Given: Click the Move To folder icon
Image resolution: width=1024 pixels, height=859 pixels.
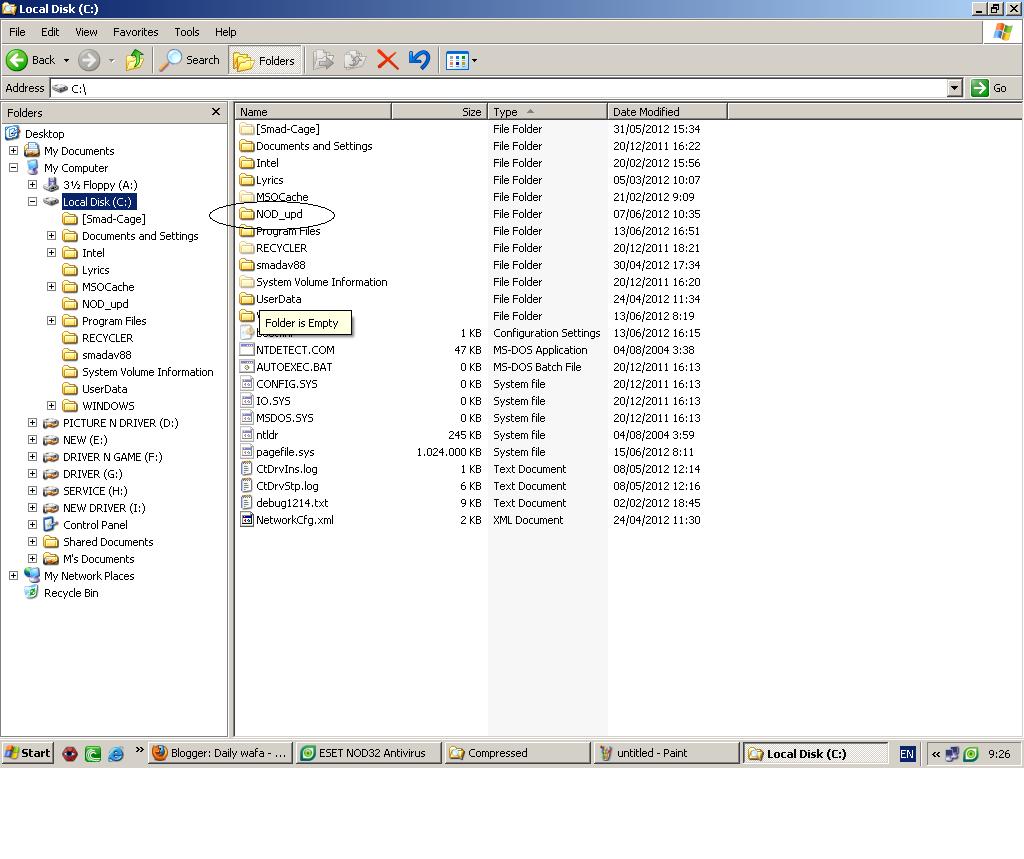Looking at the screenshot, I should [x=323, y=60].
